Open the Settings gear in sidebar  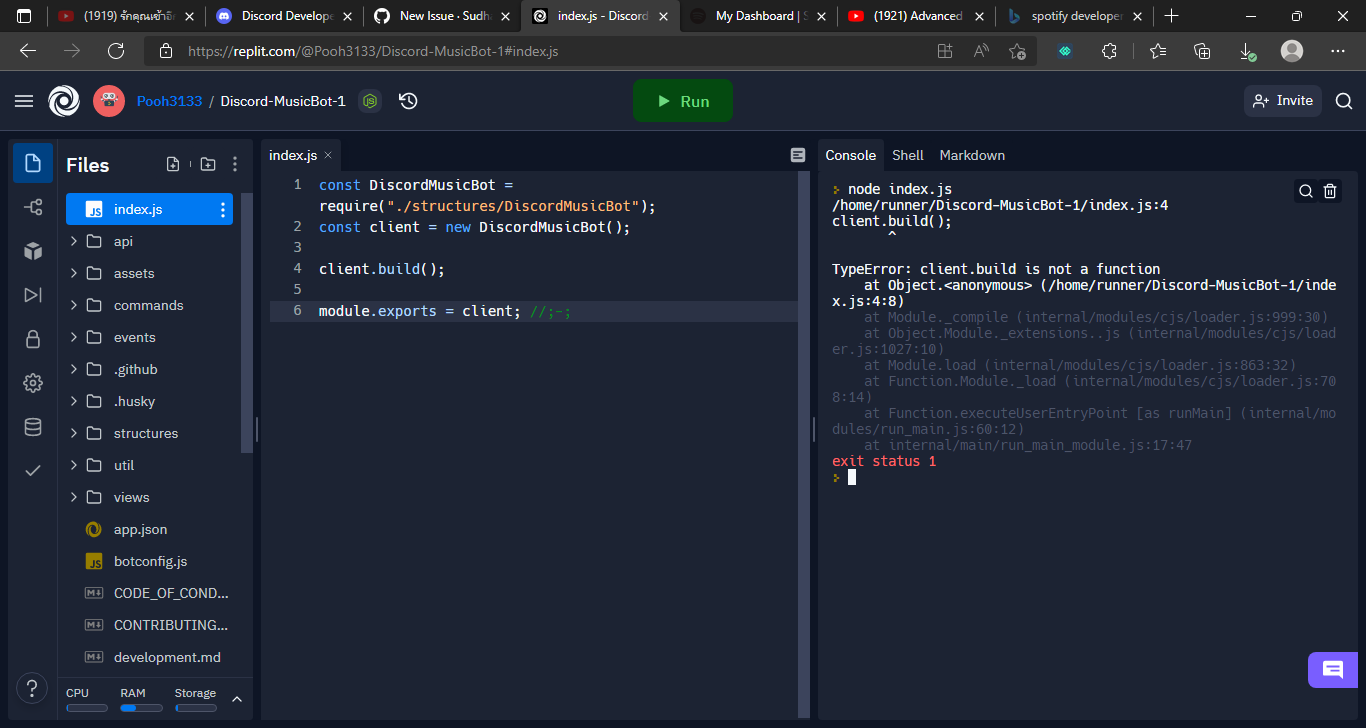[x=33, y=383]
